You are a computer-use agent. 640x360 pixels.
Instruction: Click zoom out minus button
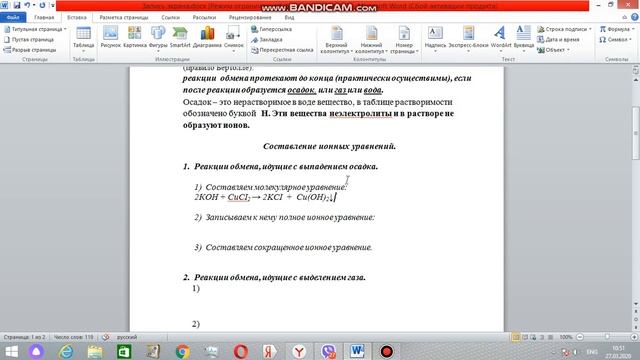pos(580,337)
